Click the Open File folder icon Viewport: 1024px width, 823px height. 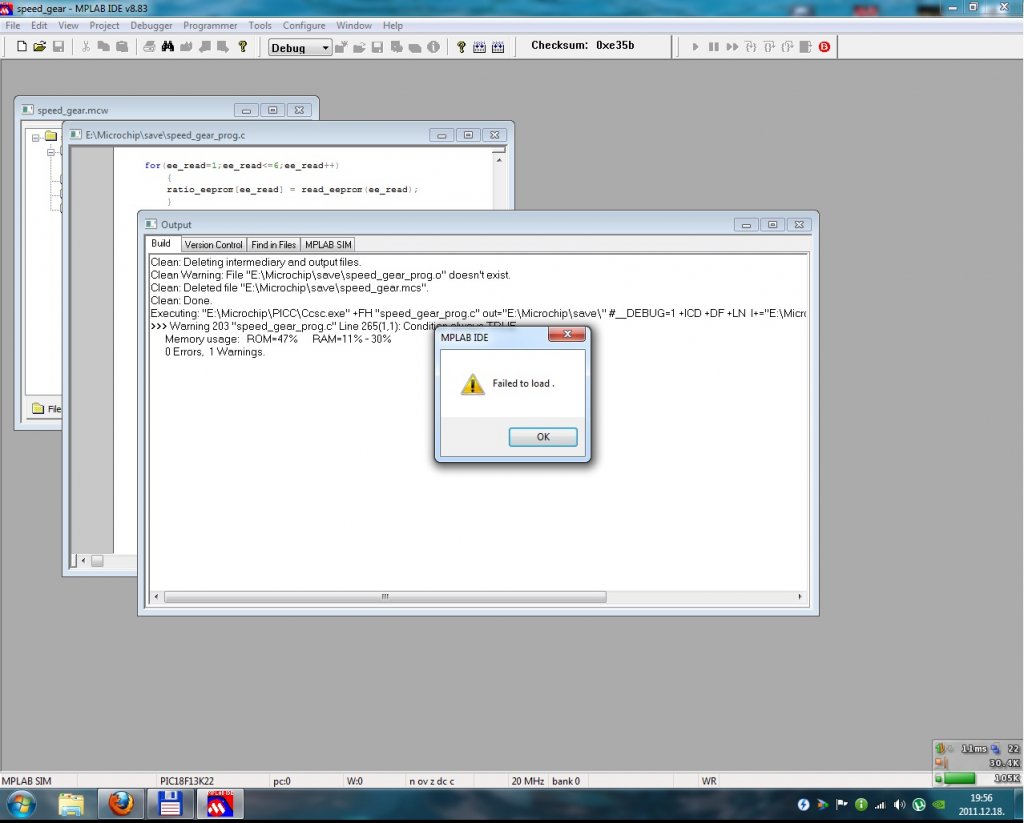pyautogui.click(x=40, y=47)
